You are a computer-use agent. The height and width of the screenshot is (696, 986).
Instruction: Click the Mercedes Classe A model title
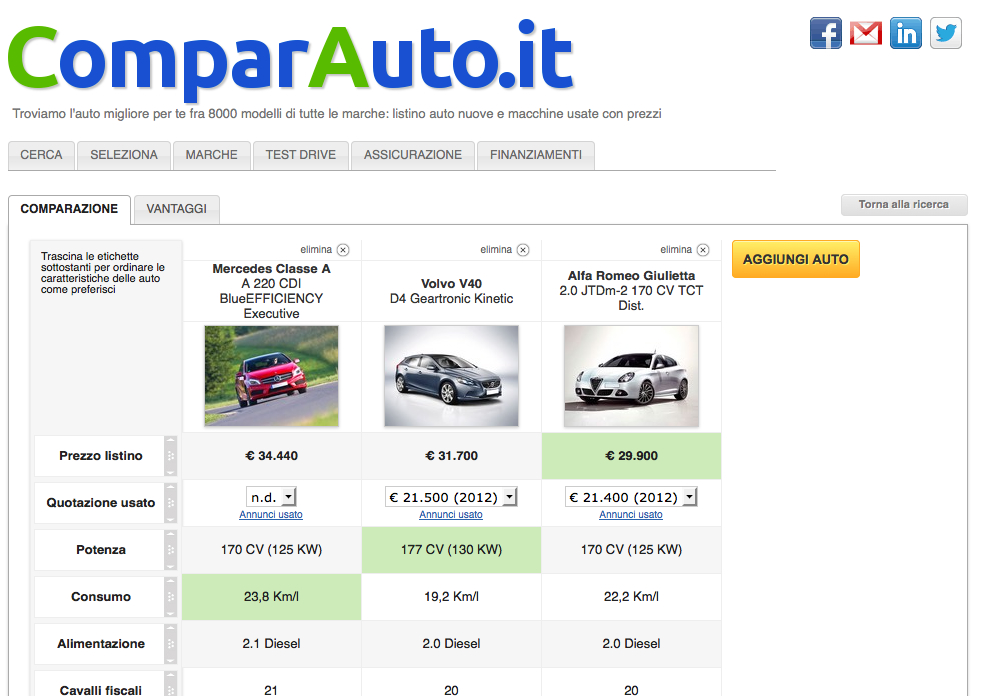pos(272,291)
